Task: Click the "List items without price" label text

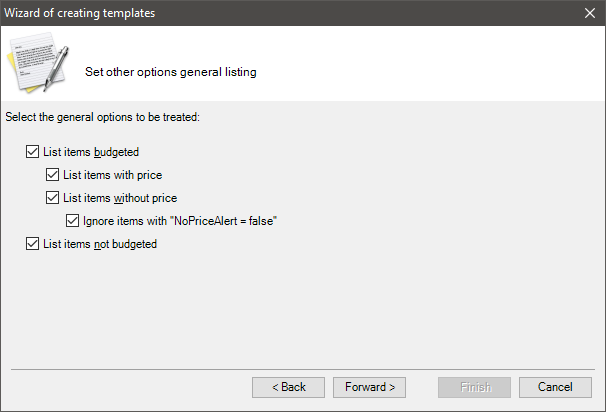Action: (120, 198)
